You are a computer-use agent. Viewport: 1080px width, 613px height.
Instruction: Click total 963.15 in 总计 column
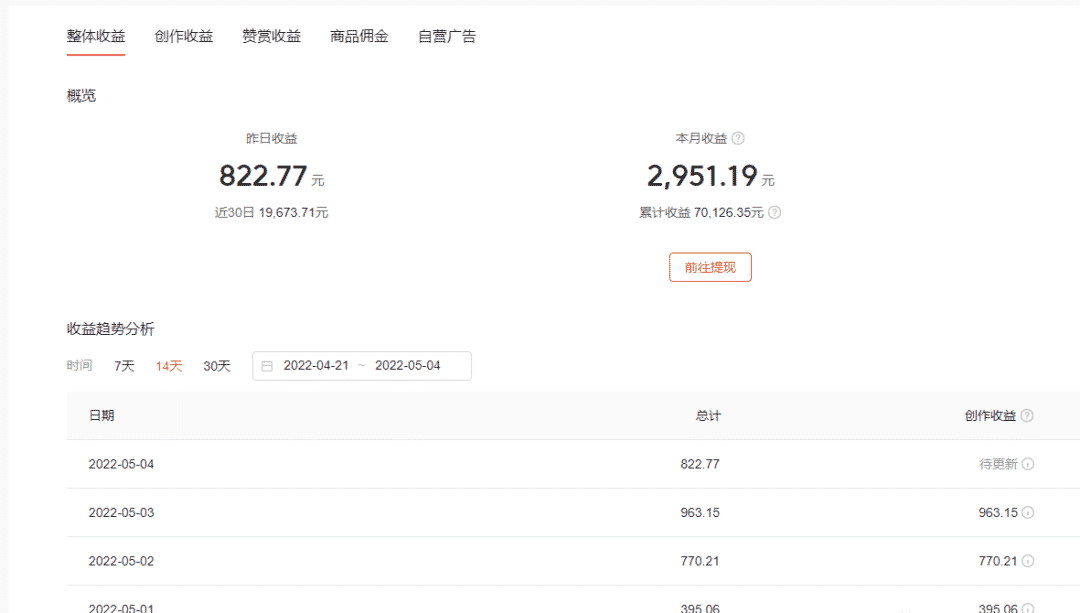click(x=700, y=512)
